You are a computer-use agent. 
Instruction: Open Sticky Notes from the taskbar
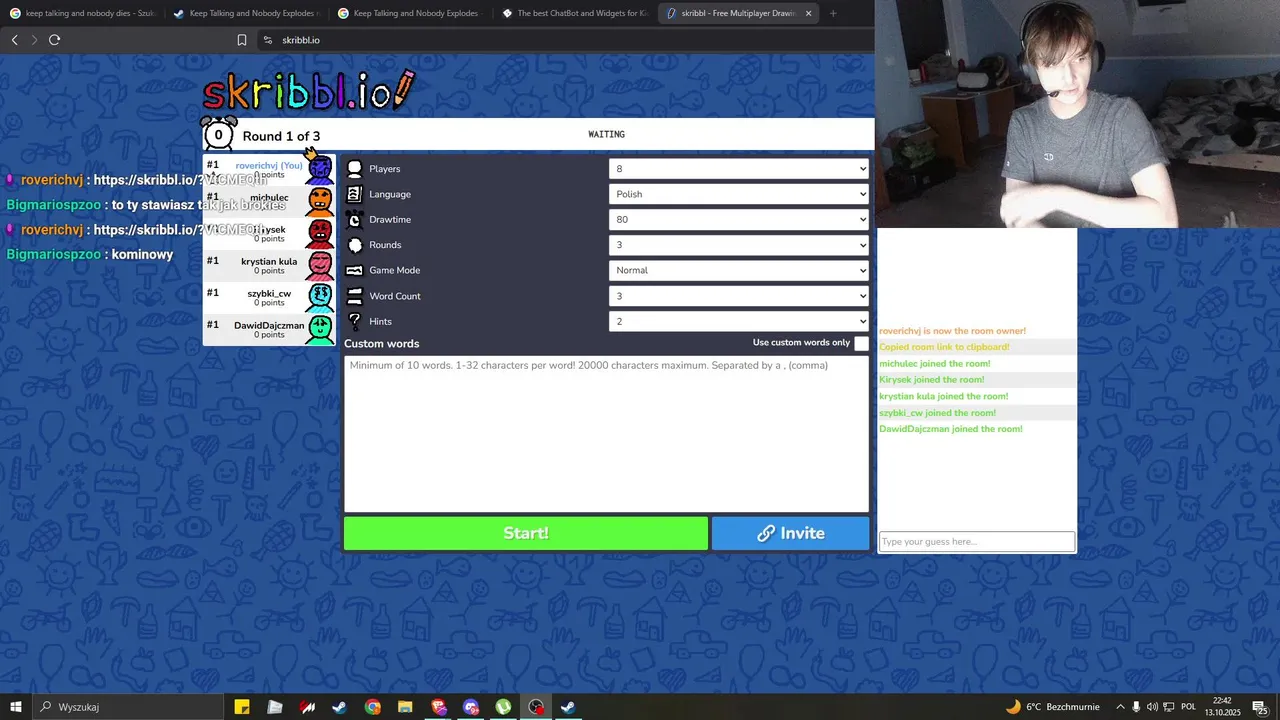(x=242, y=707)
